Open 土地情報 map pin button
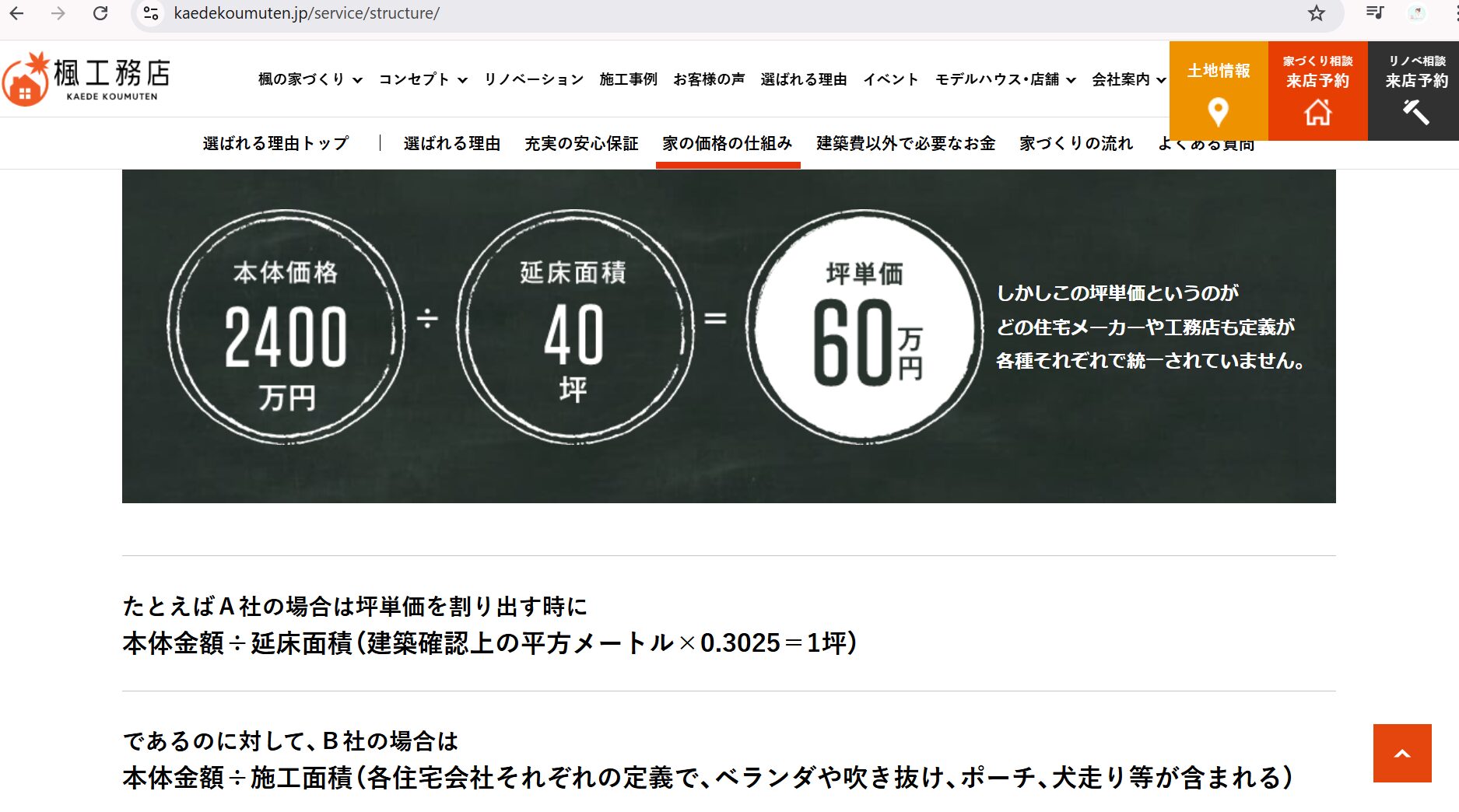 coord(1218,91)
